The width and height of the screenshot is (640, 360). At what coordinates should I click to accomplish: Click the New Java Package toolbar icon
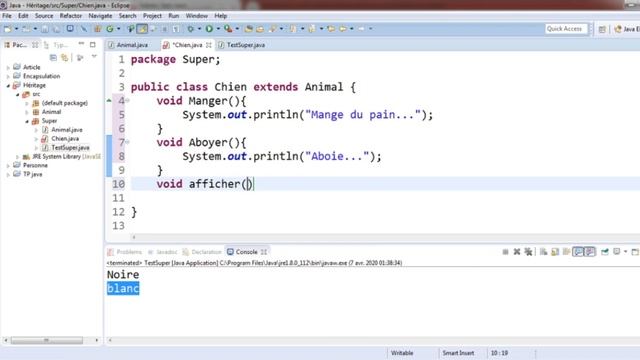click(x=98, y=29)
